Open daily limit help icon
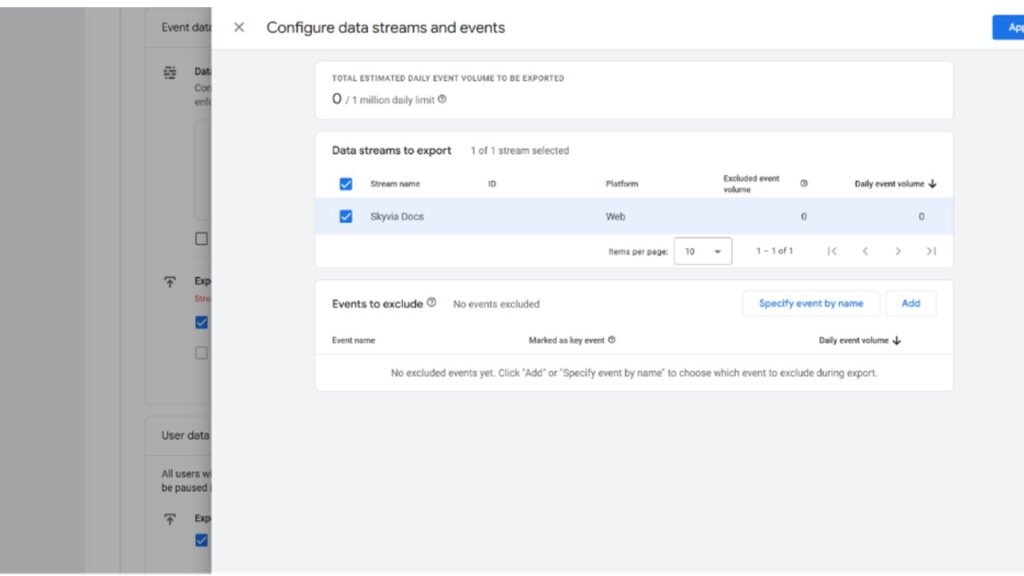 point(442,99)
